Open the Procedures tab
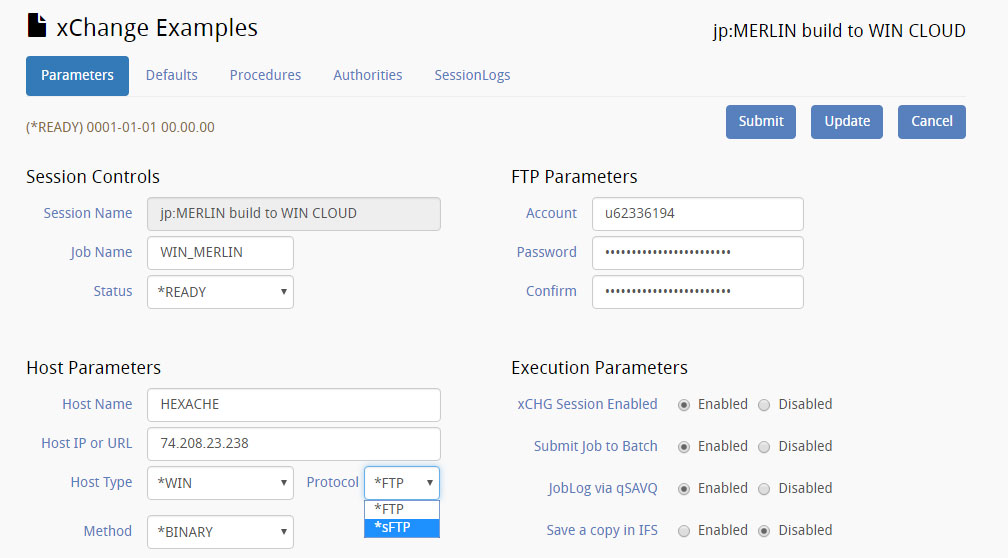The width and height of the screenshot is (1008, 558). tap(265, 75)
